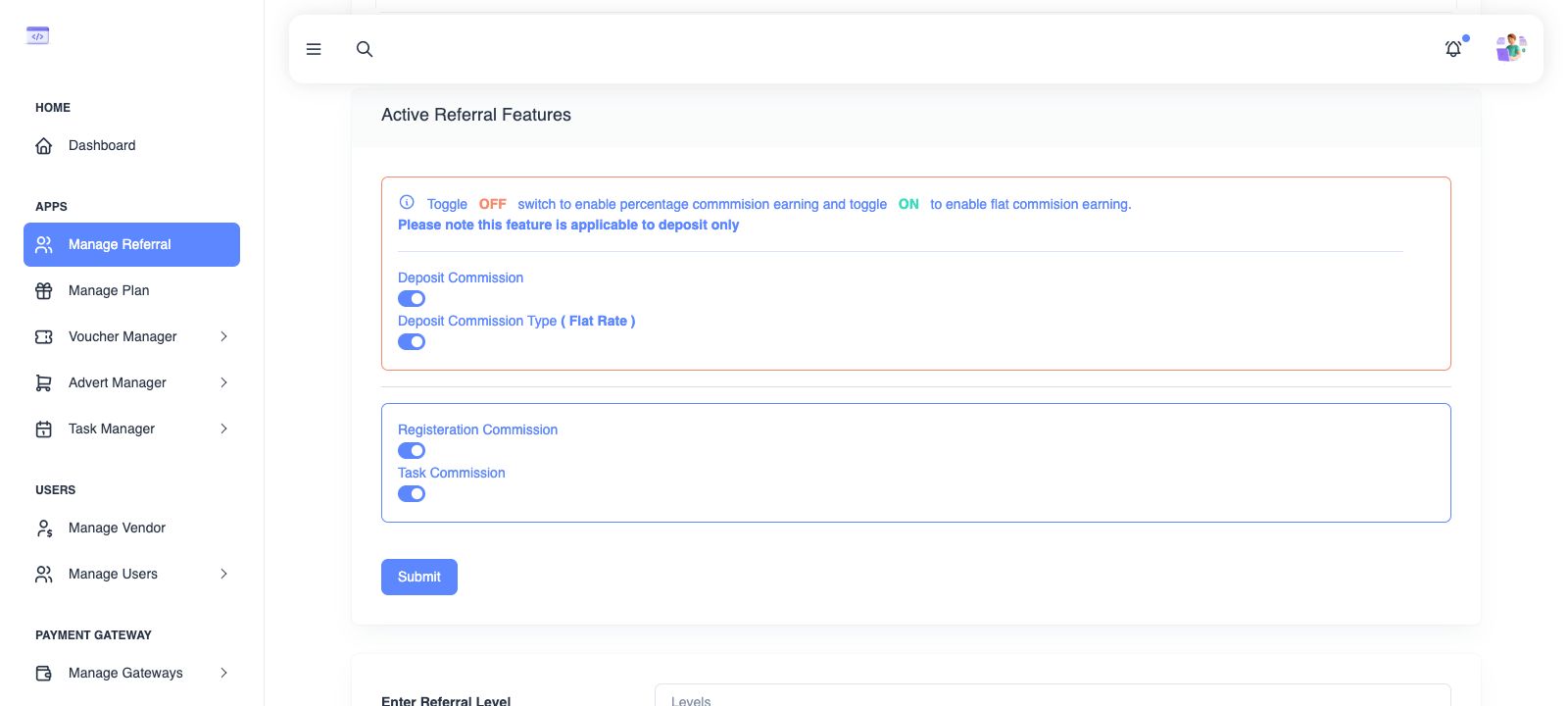Expand the Task Manager submenu chevron
This screenshot has height=706, width=1568.
(x=223, y=429)
